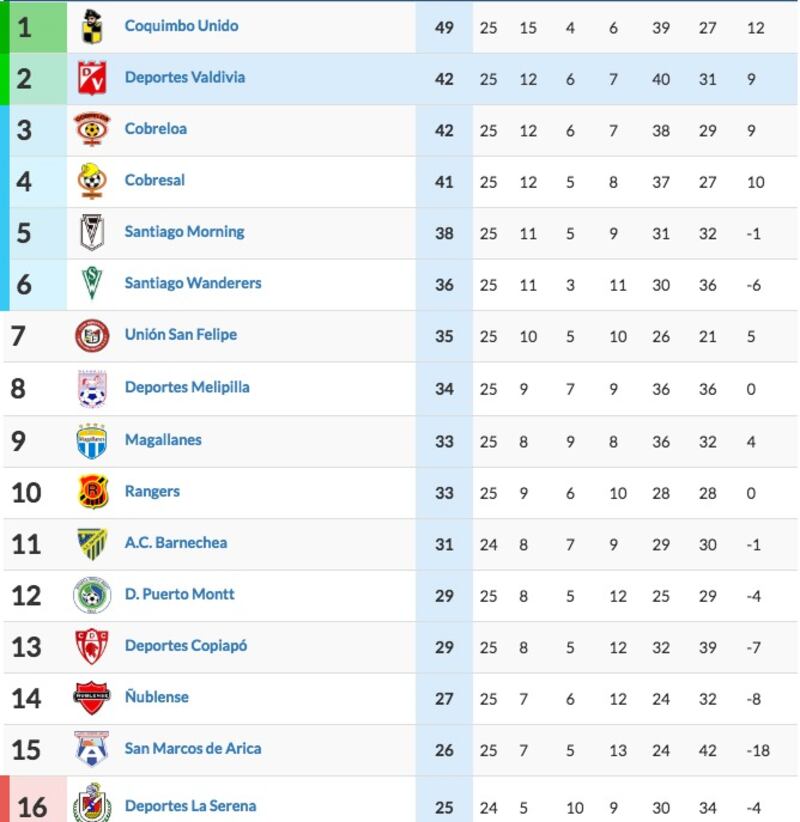
Task: Click the Cobresal team crest
Action: pyautogui.click(x=92, y=181)
